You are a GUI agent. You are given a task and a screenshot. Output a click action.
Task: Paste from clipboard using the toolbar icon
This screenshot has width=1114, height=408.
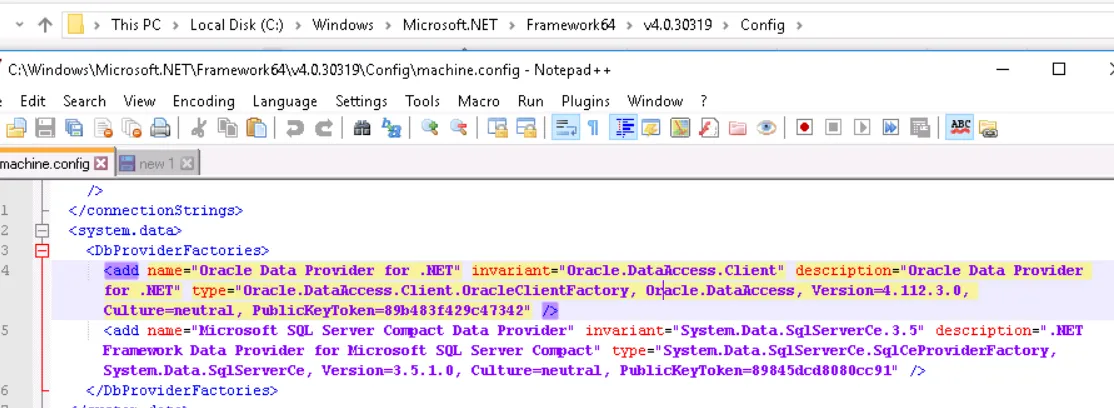[x=256, y=128]
